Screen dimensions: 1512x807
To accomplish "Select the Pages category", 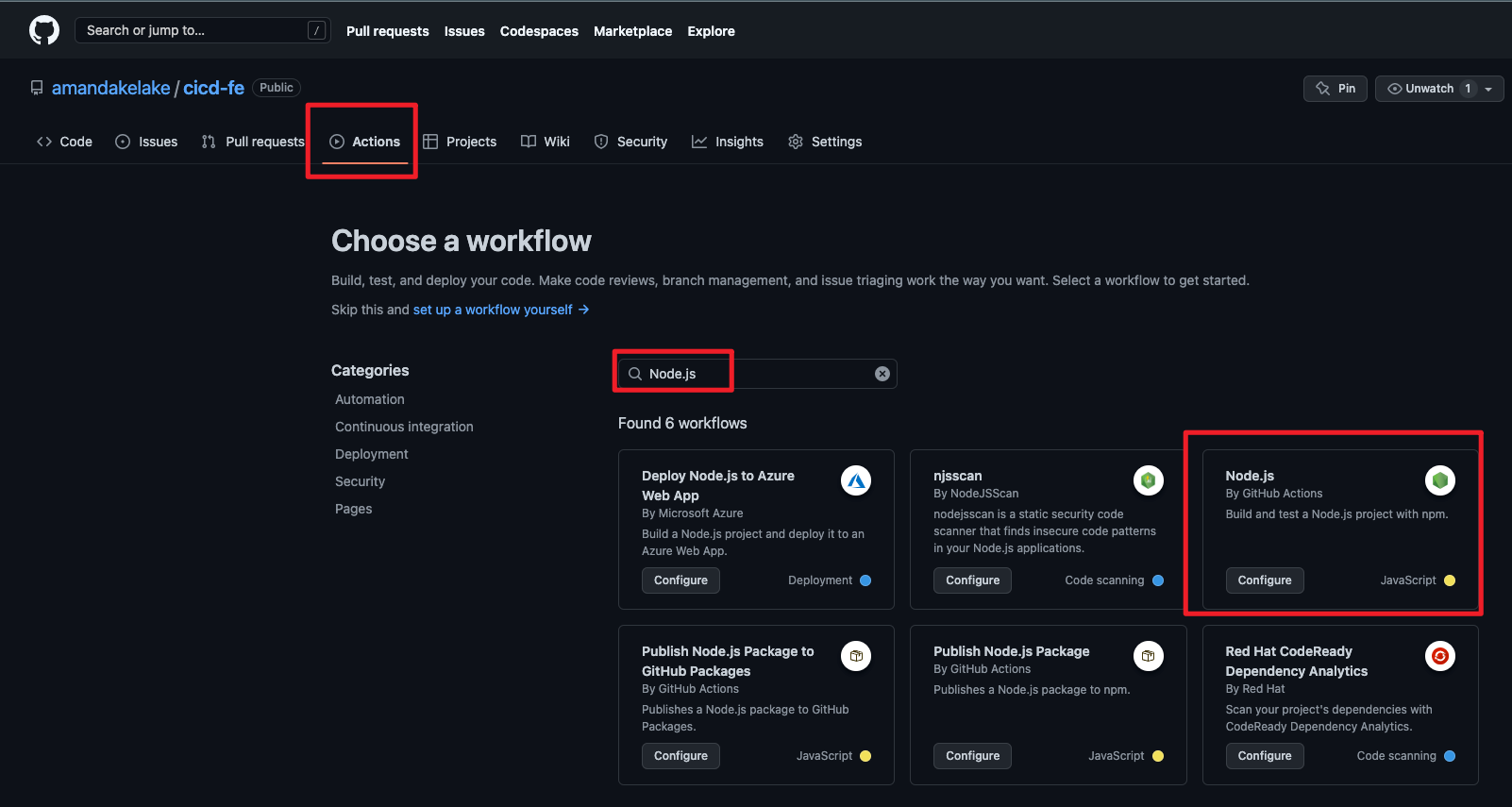I will coord(354,509).
